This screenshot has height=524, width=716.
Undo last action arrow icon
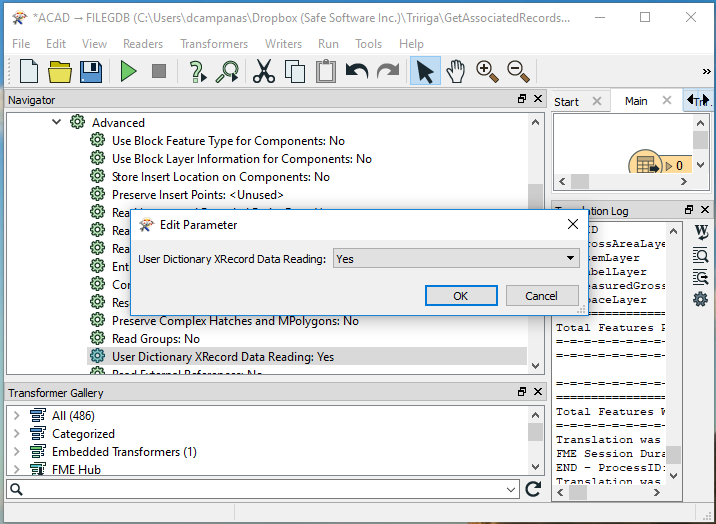click(x=357, y=71)
